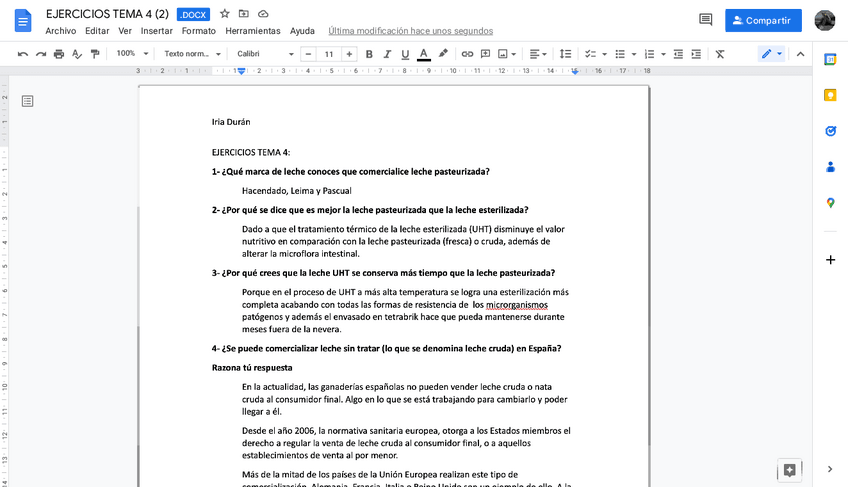
Task: Open Google Keep side panel
Action: [x=830, y=95]
